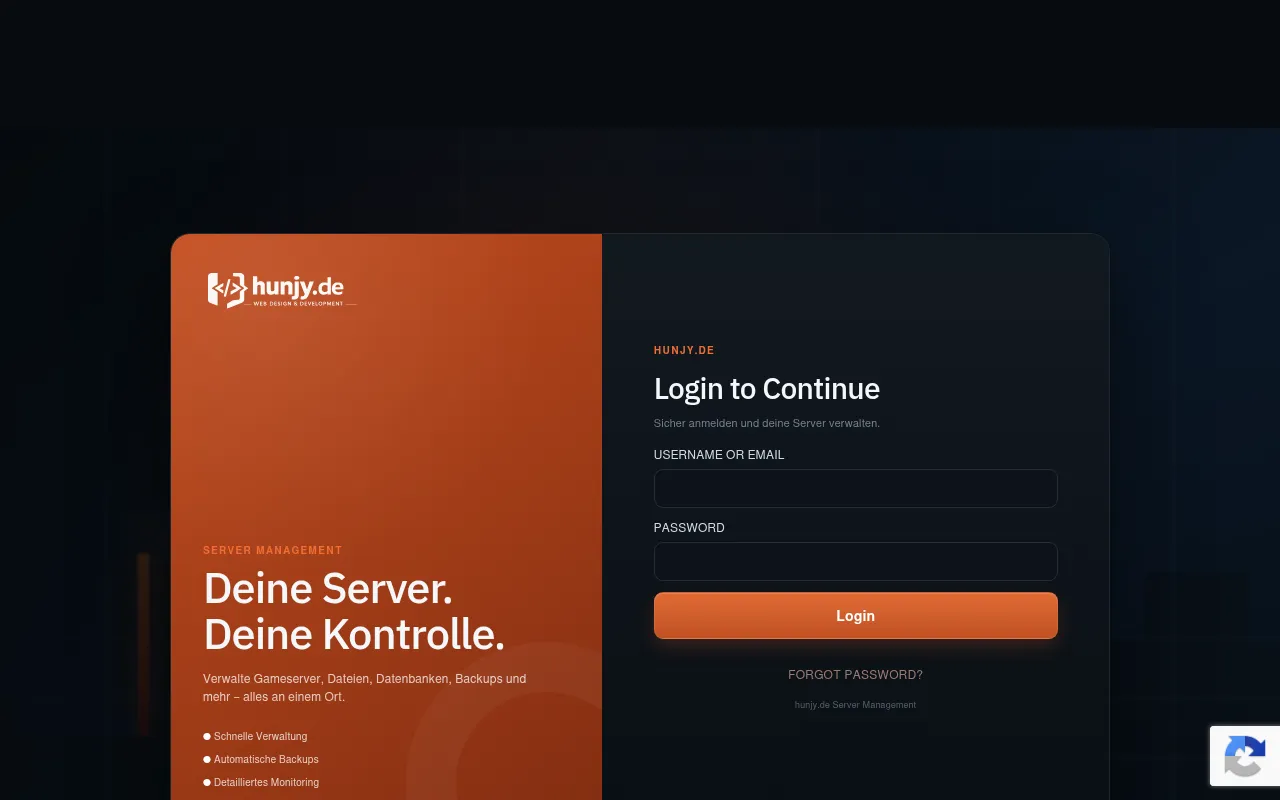Screen dimensions: 1280x800
Task: Focus the Username or Email field
Action: [855, 489]
